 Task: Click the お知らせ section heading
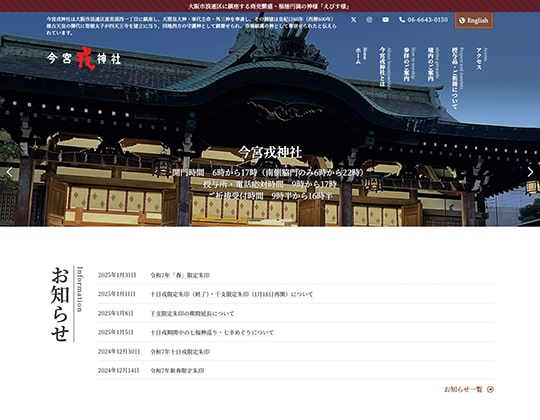61,304
